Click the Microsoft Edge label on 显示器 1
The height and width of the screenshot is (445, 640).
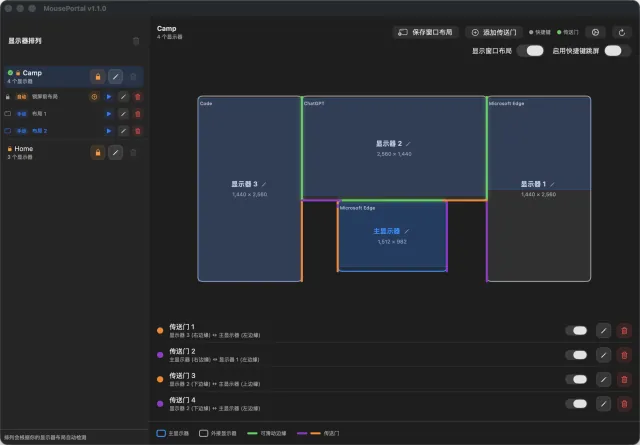[x=507, y=103]
